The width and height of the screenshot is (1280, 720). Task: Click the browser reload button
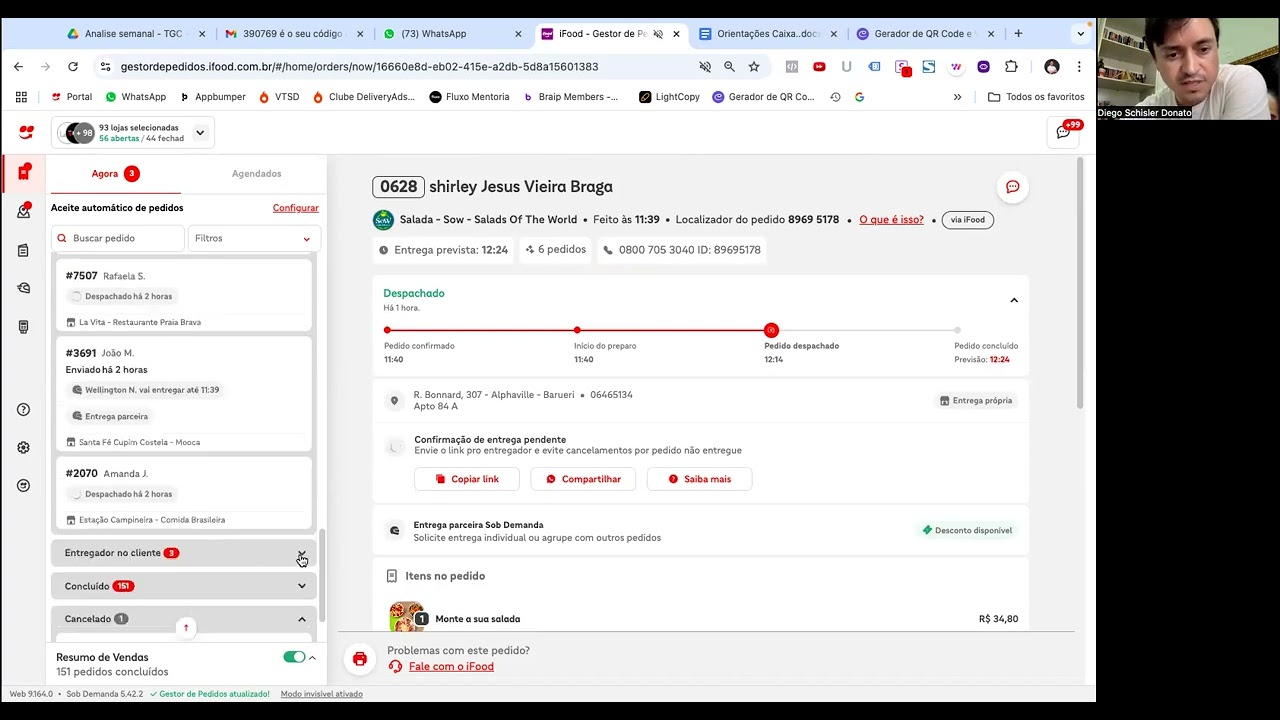click(x=73, y=67)
